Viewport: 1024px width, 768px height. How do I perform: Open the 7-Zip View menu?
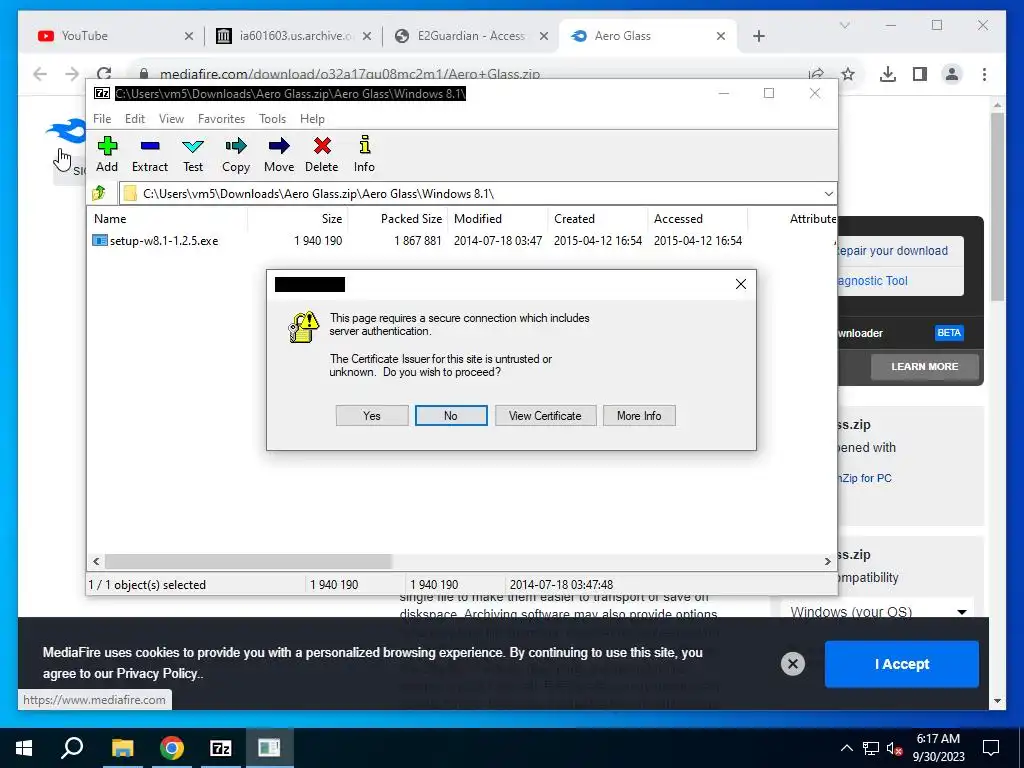171,119
